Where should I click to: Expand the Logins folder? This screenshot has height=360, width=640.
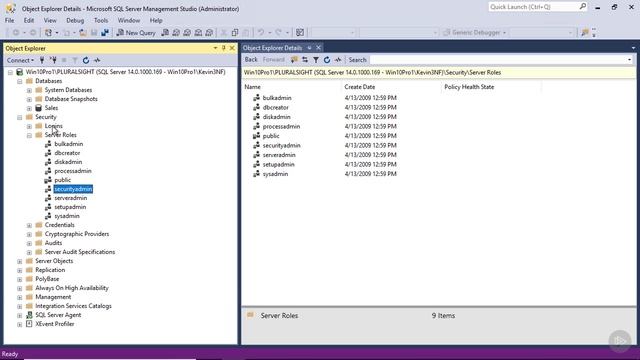[x=29, y=126]
